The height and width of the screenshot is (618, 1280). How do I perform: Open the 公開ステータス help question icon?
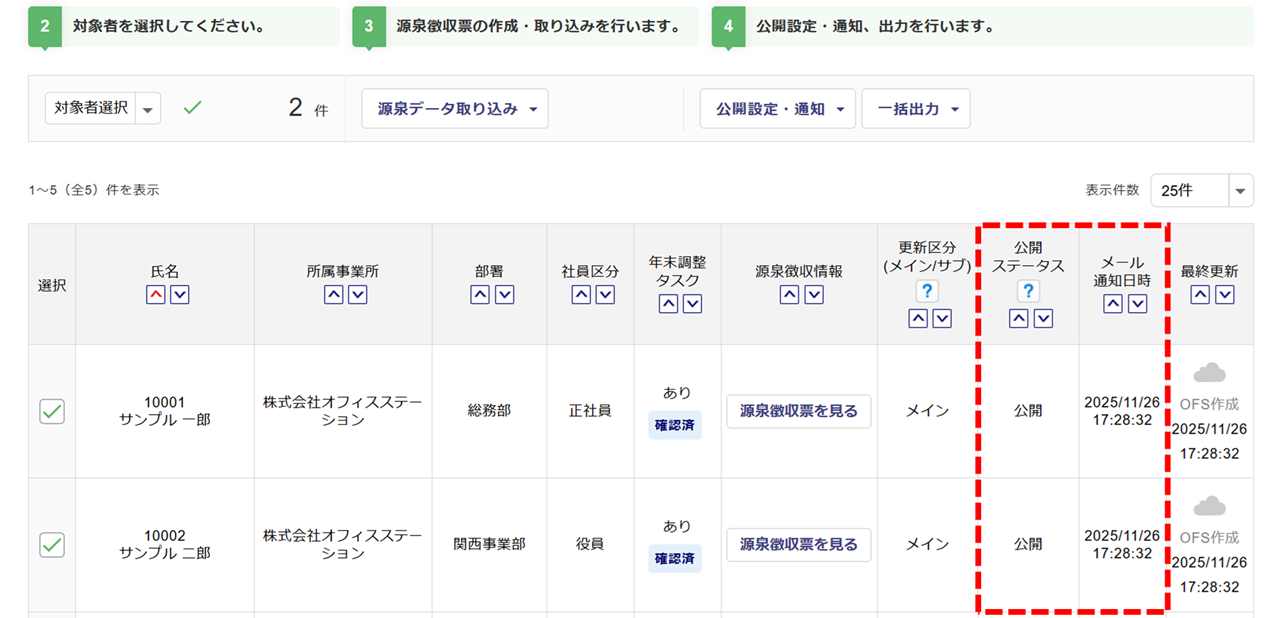[x=1029, y=291]
